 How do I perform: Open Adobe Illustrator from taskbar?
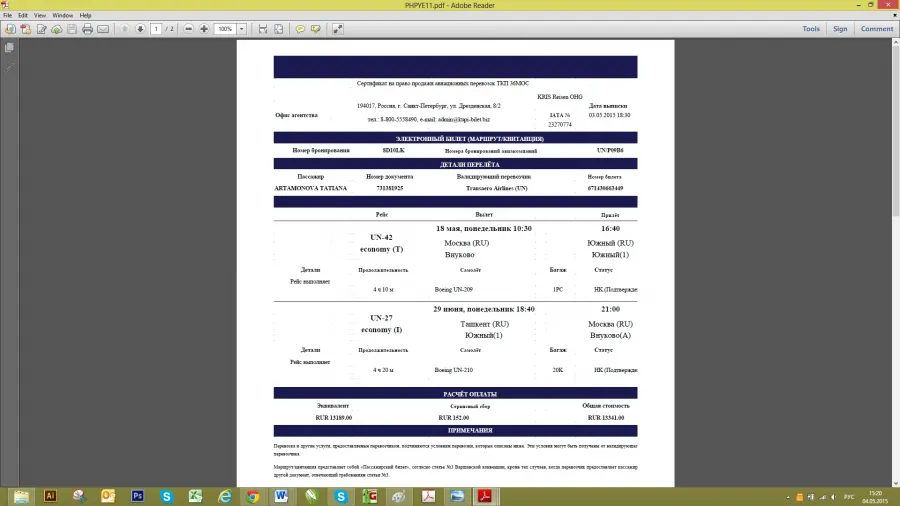[50, 496]
